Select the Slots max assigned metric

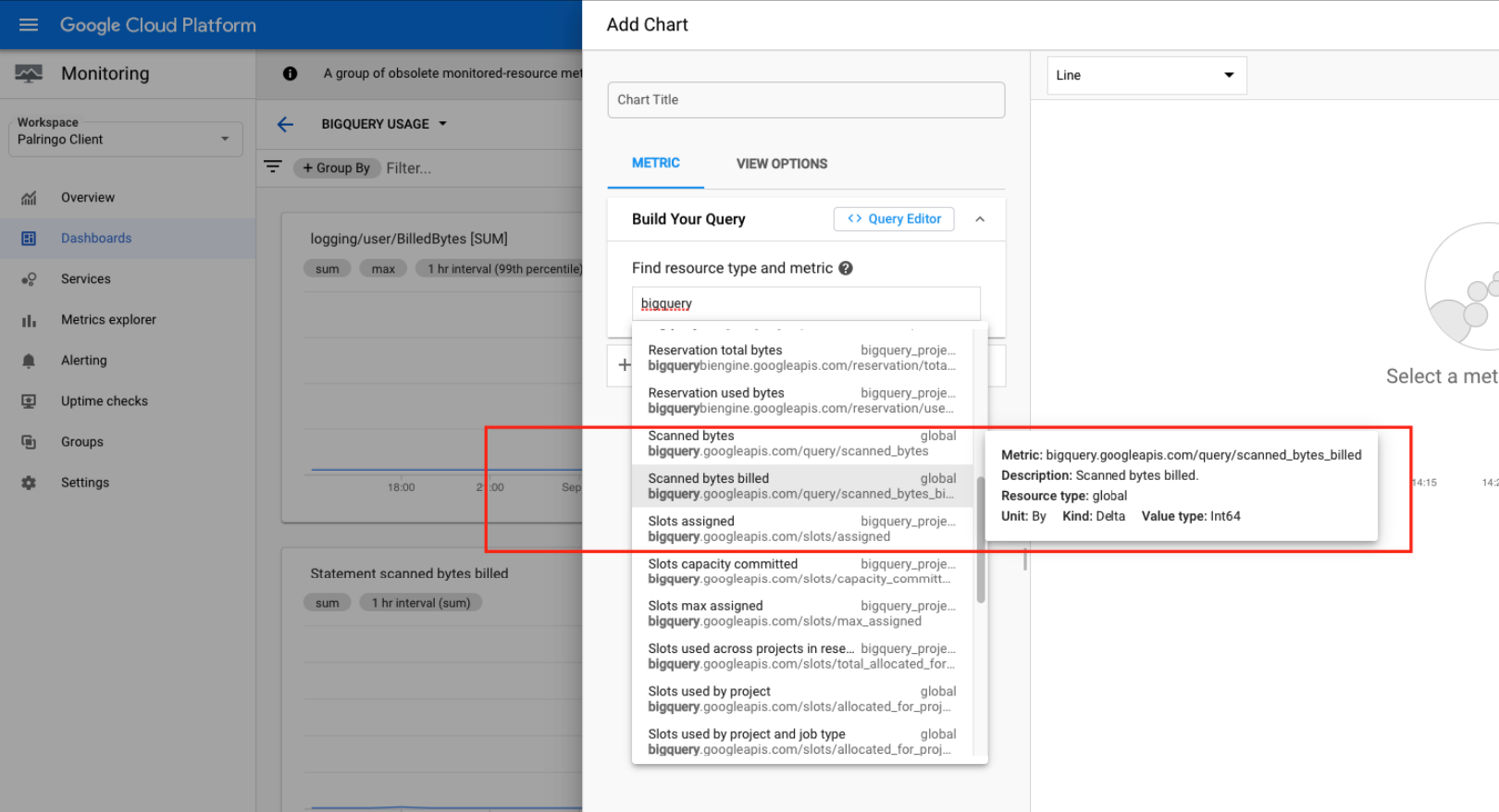pyautogui.click(x=802, y=613)
